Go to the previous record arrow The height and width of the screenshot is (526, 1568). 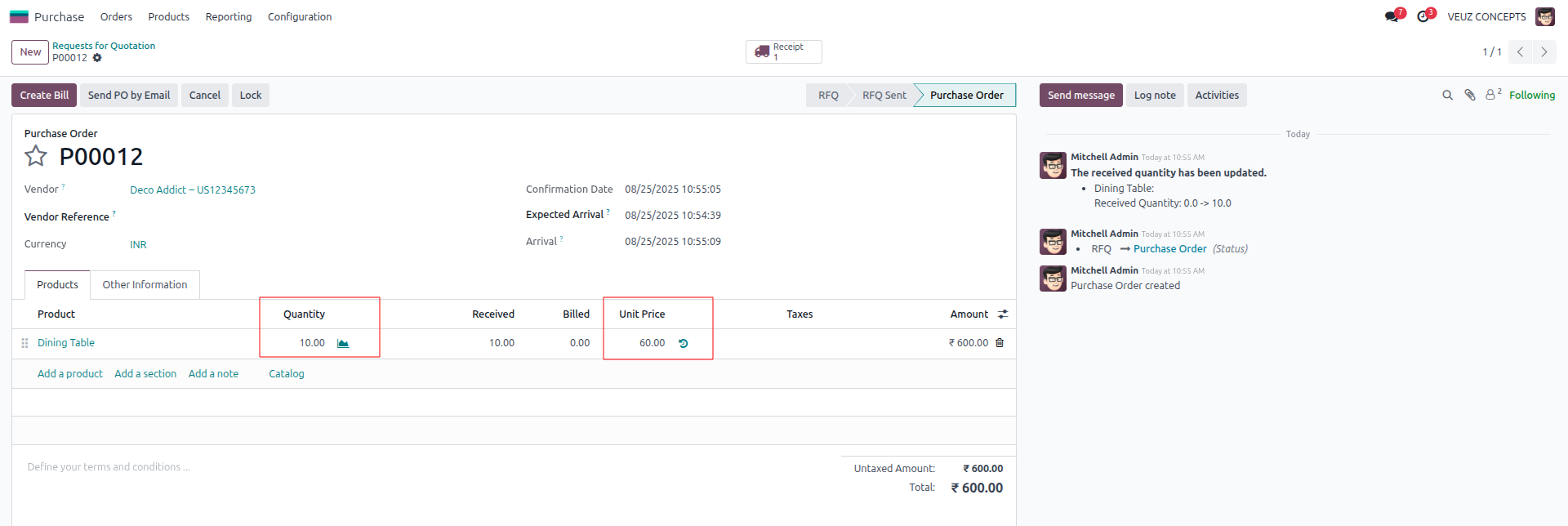click(x=1520, y=51)
